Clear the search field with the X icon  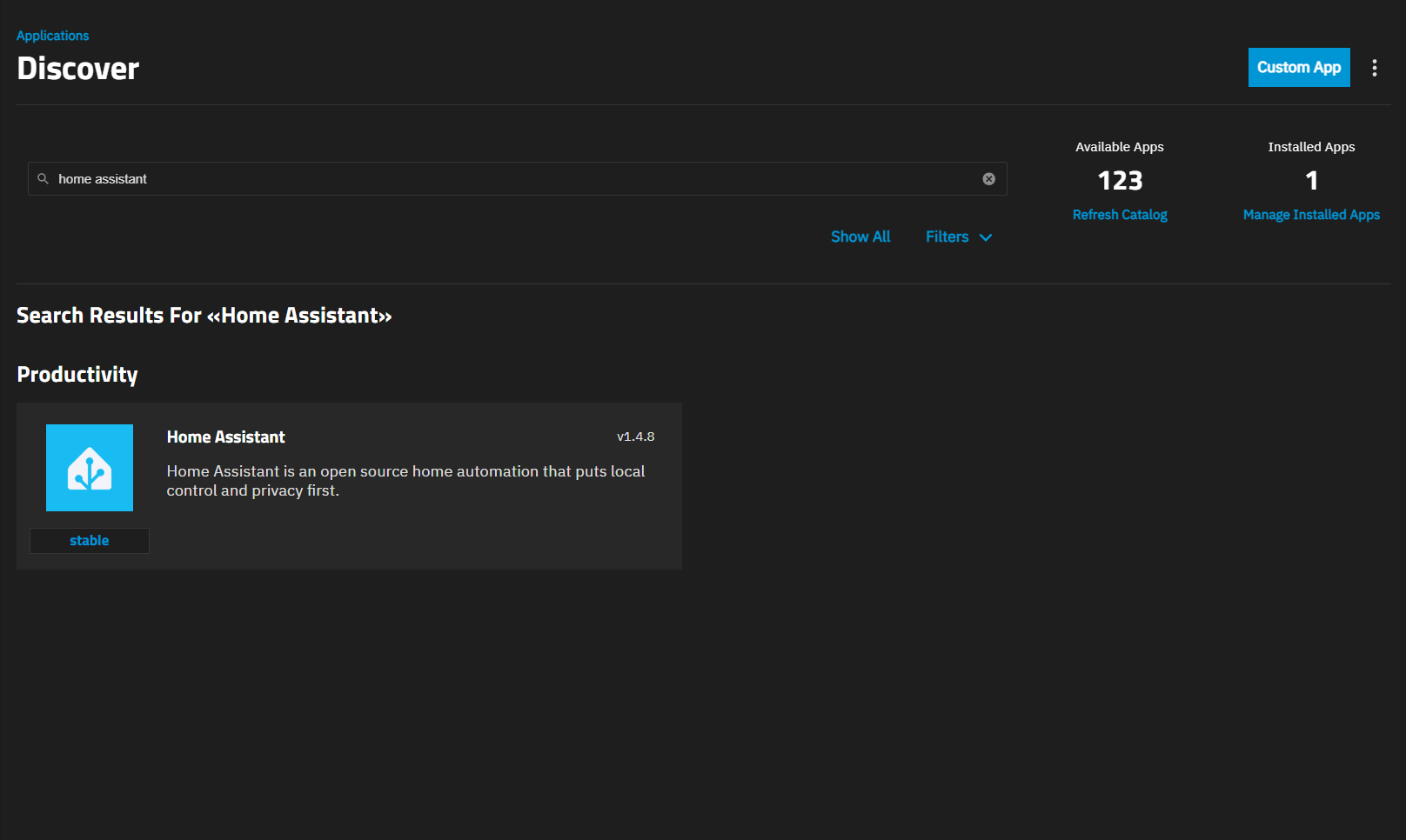pos(989,179)
